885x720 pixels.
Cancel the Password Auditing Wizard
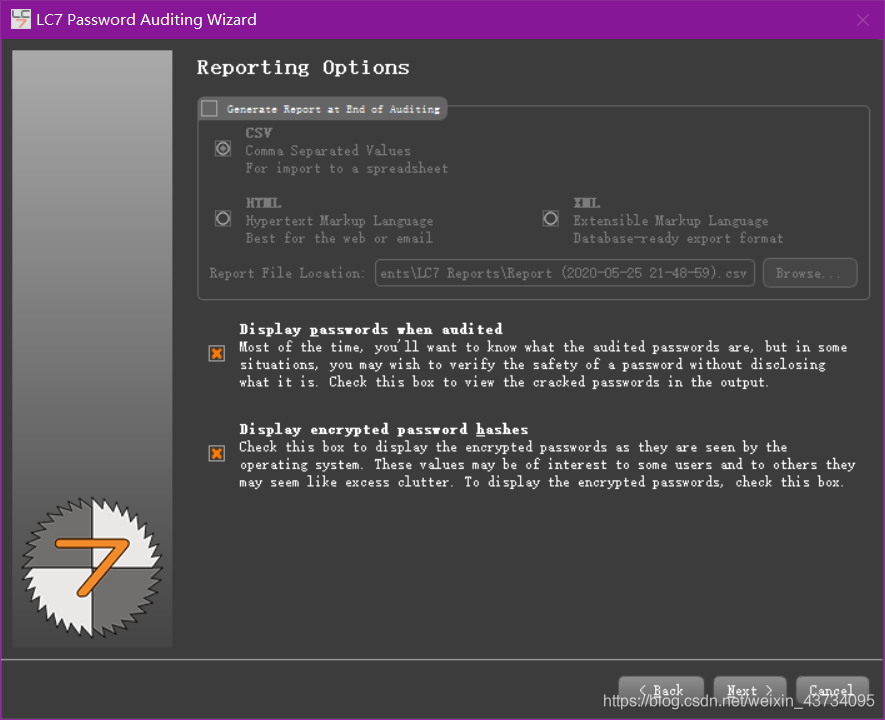[x=832, y=690]
